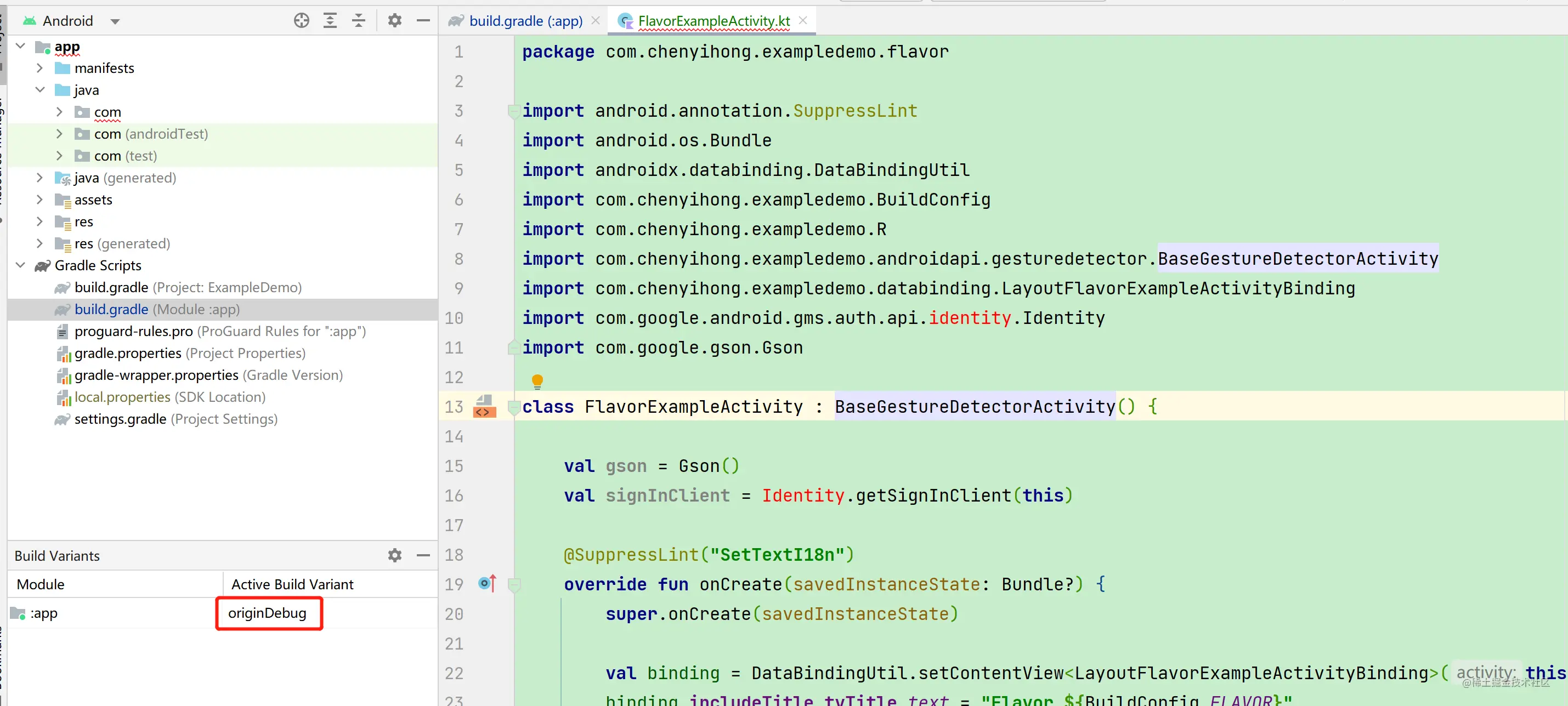Fold the onCreate function at line 19
The height and width of the screenshot is (706, 1568).
click(514, 584)
